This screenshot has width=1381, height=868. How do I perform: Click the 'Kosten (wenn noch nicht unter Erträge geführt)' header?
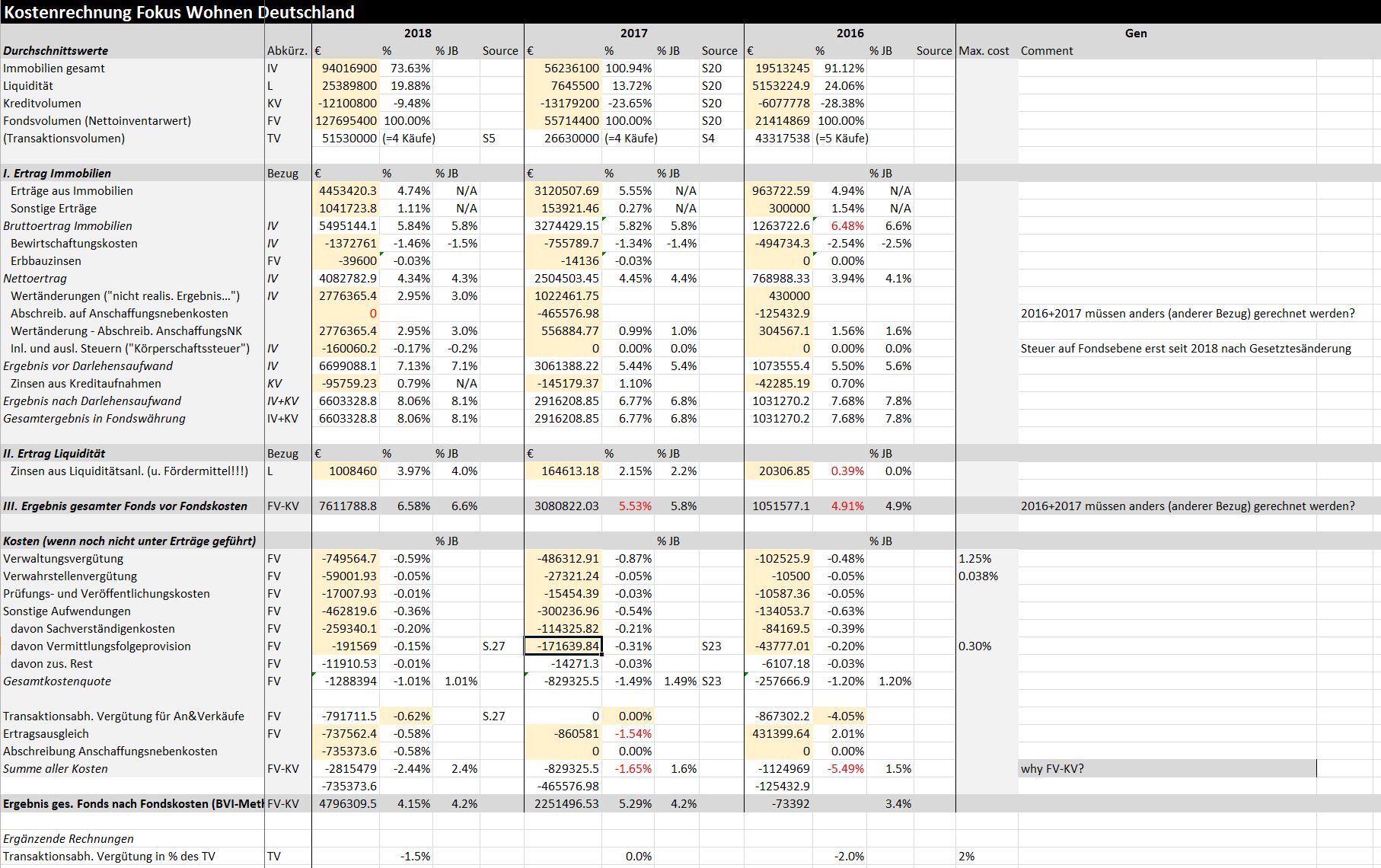[x=129, y=541]
